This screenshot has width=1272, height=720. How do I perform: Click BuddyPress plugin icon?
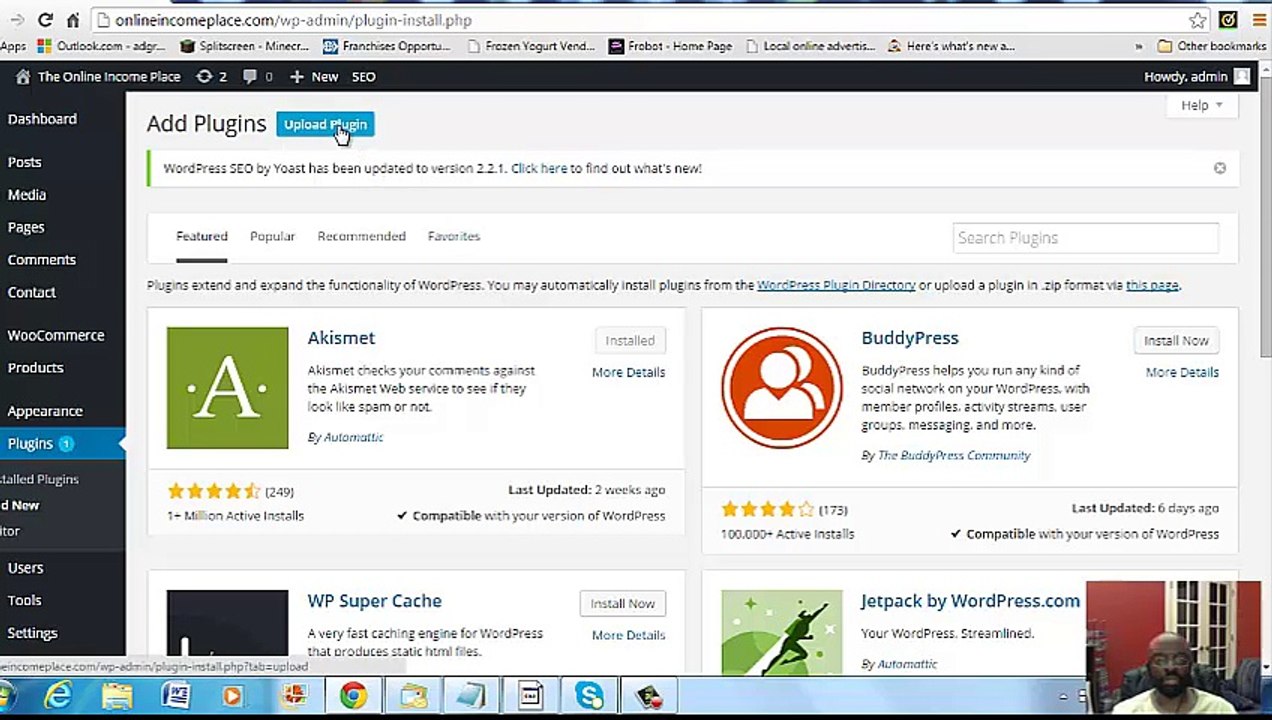782,388
